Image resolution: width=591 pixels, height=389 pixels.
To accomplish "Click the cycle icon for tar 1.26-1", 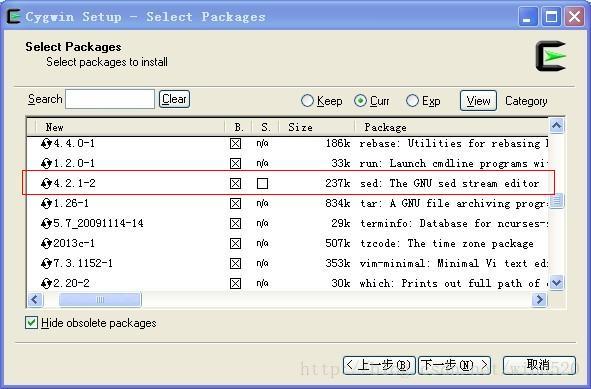I will coord(46,204).
